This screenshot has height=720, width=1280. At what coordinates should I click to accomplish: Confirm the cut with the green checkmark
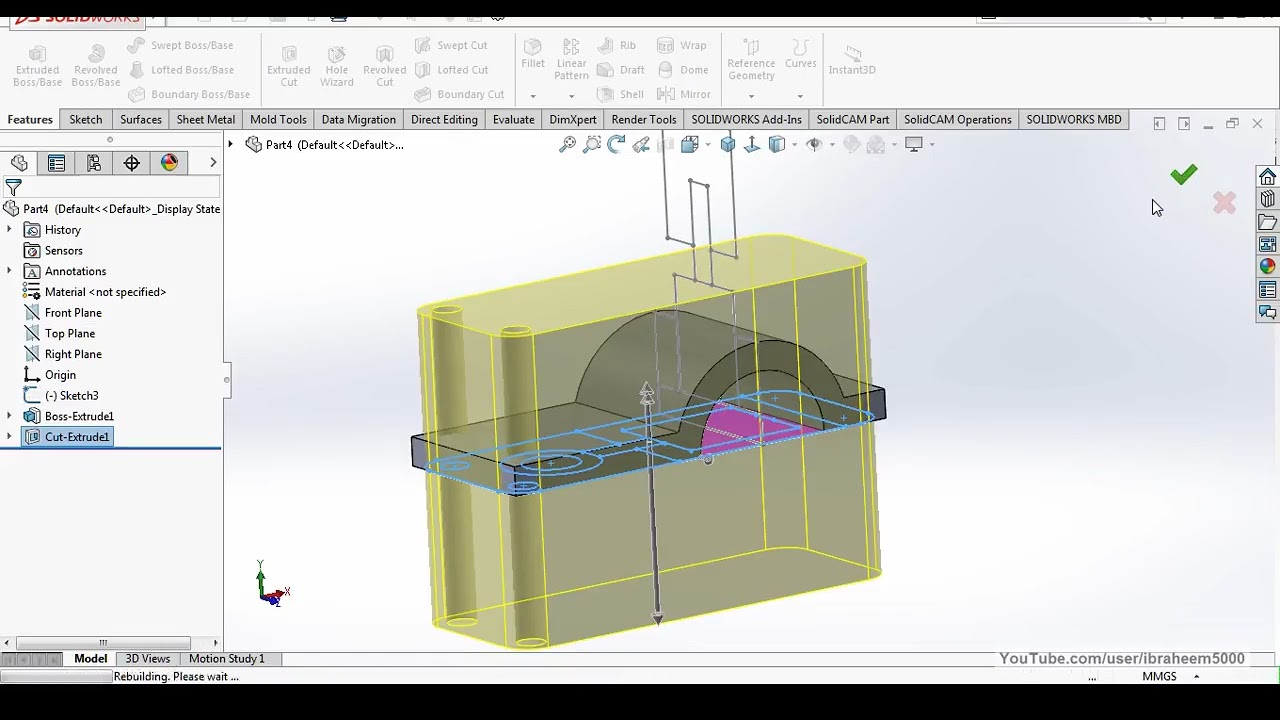[1184, 175]
